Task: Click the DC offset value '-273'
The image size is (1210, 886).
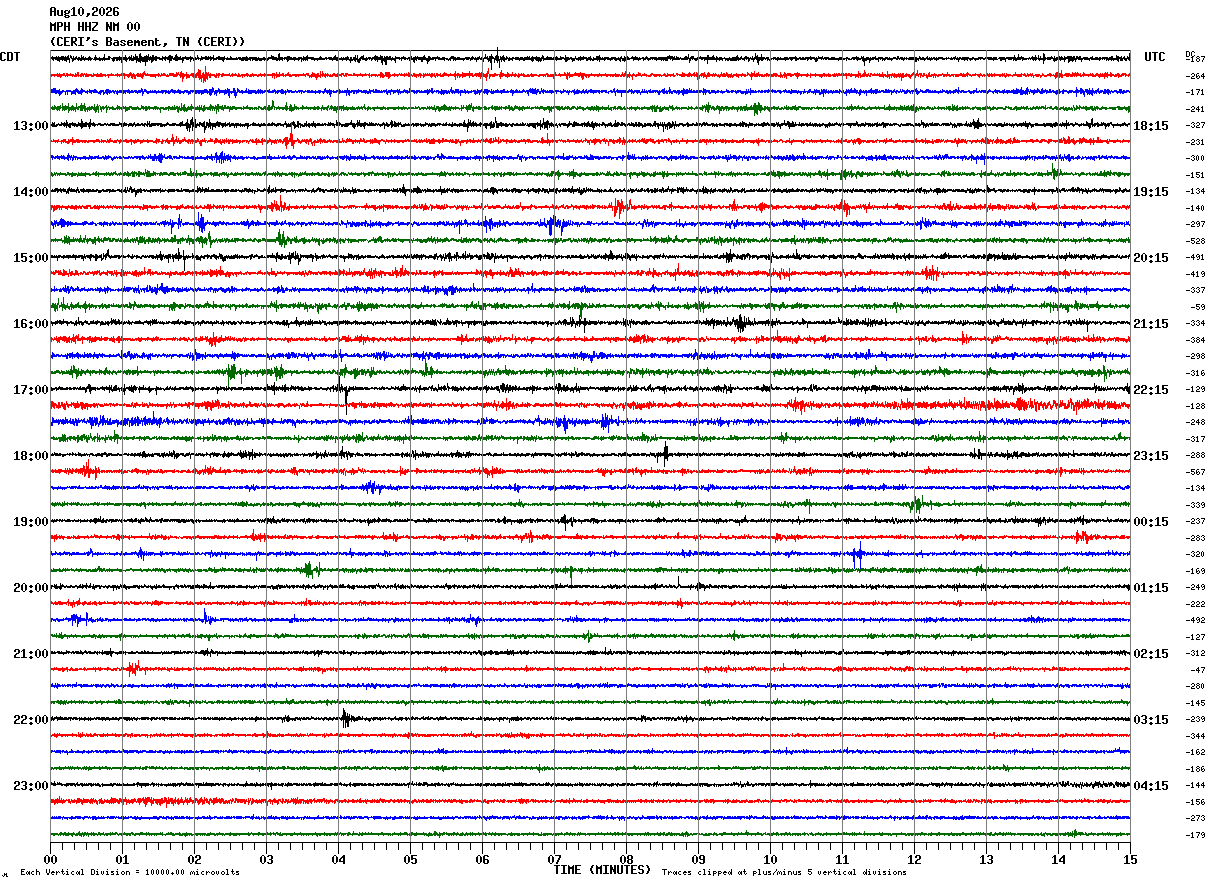Action: (1195, 818)
